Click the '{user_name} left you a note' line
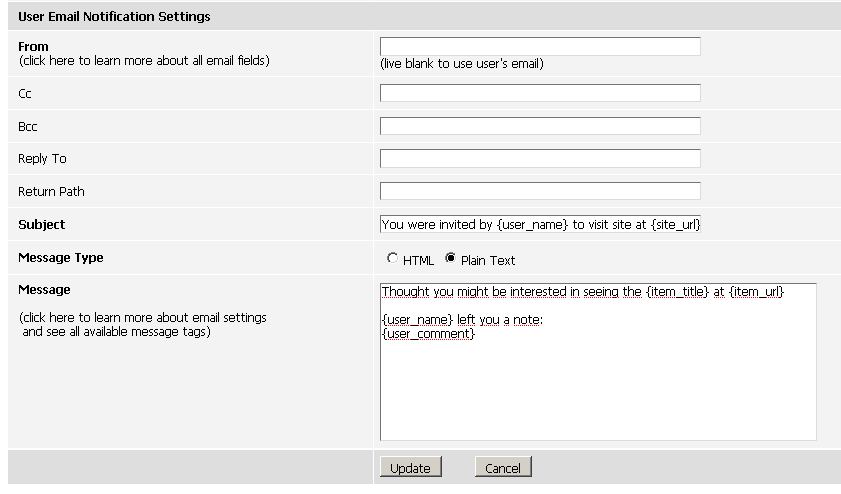This screenshot has width=841, height=494. point(462,320)
